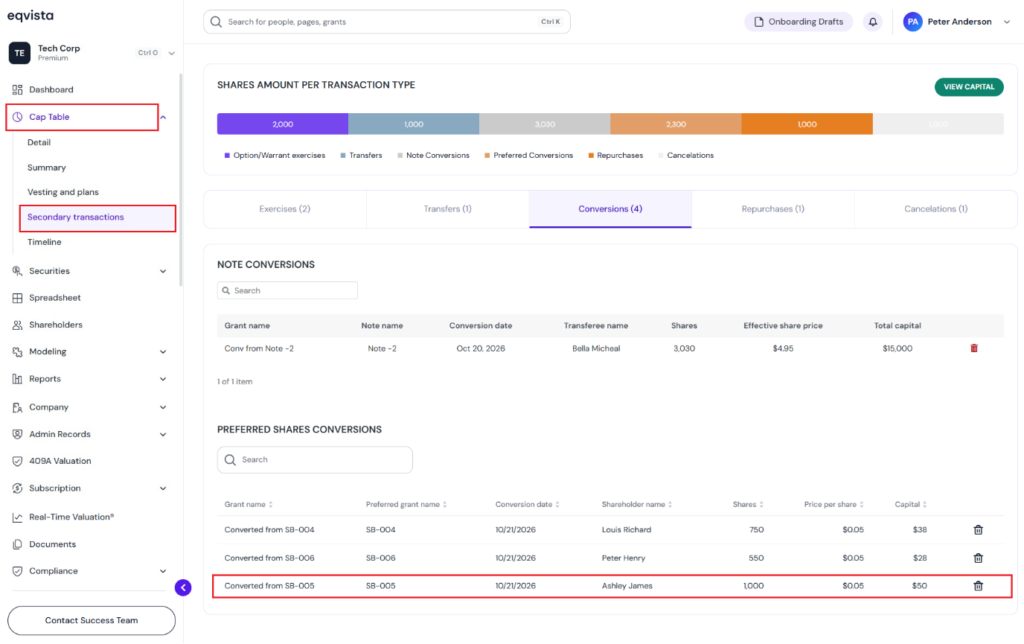Click the Reports chart icon
The width and height of the screenshot is (1024, 644).
coord(17,379)
